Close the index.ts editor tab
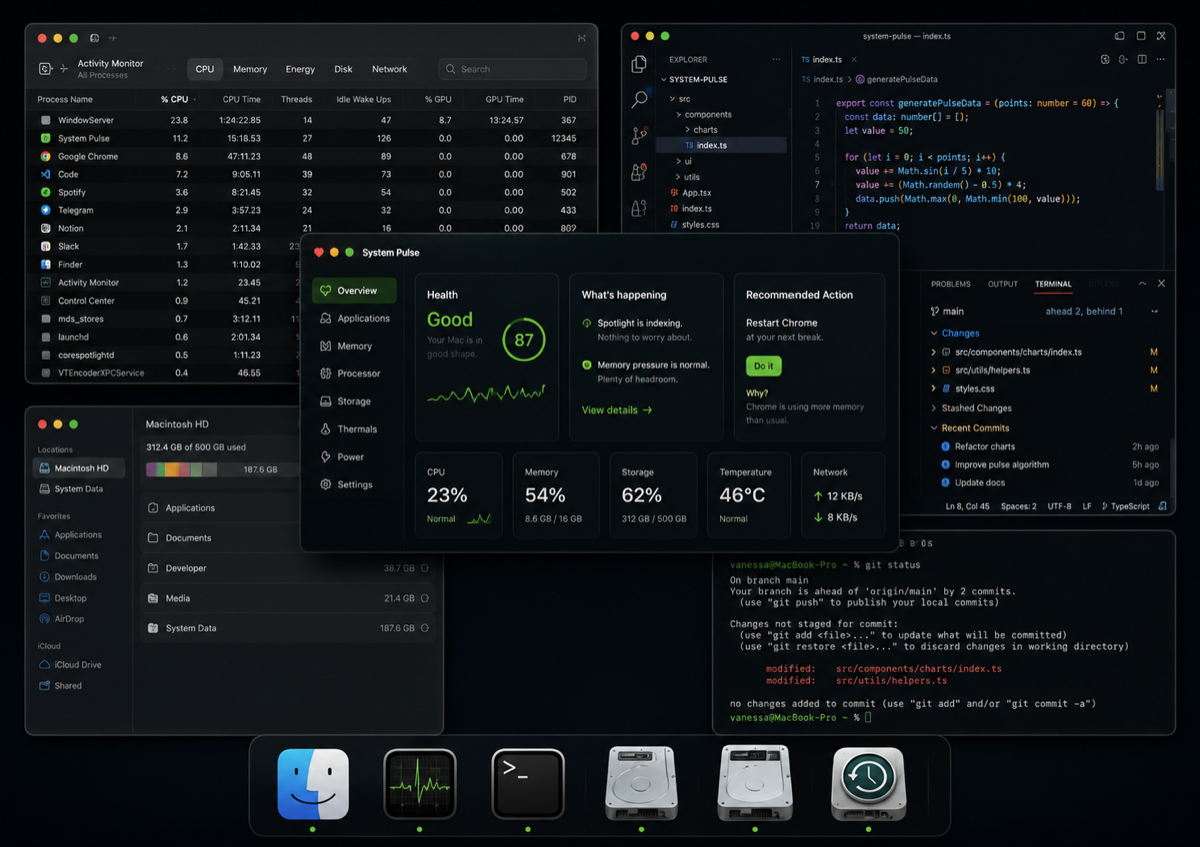Screen dimensions: 1200x847 (854, 59)
